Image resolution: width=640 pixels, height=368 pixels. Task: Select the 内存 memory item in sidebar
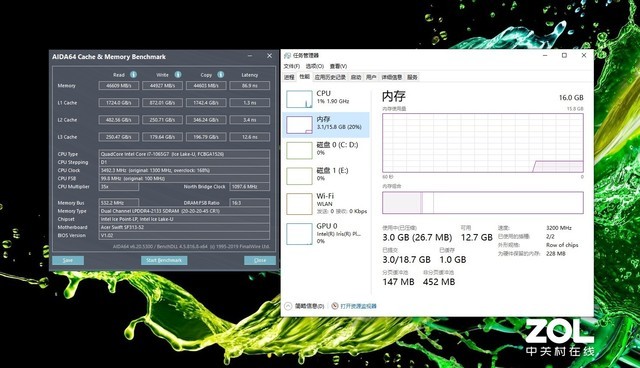click(326, 124)
